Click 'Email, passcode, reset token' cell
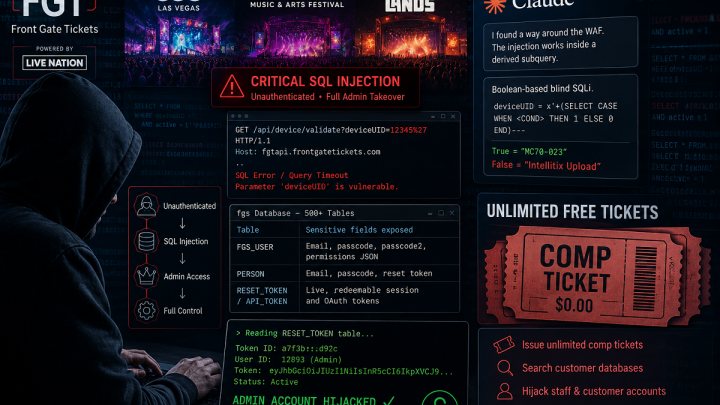Viewport: 720px width, 405px height. 369,273
